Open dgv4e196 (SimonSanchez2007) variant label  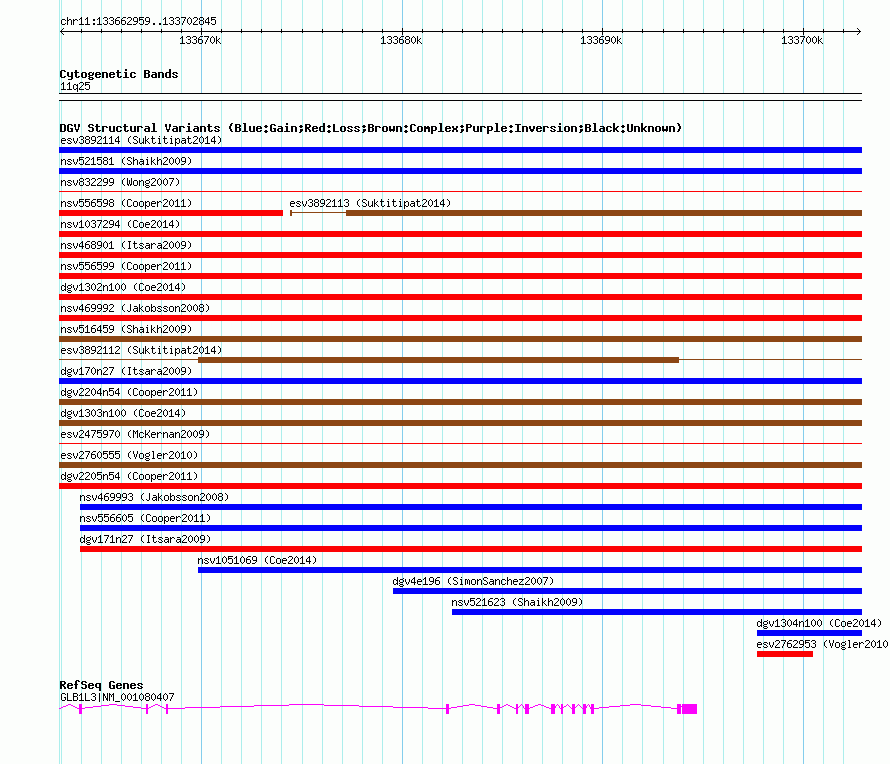click(473, 581)
